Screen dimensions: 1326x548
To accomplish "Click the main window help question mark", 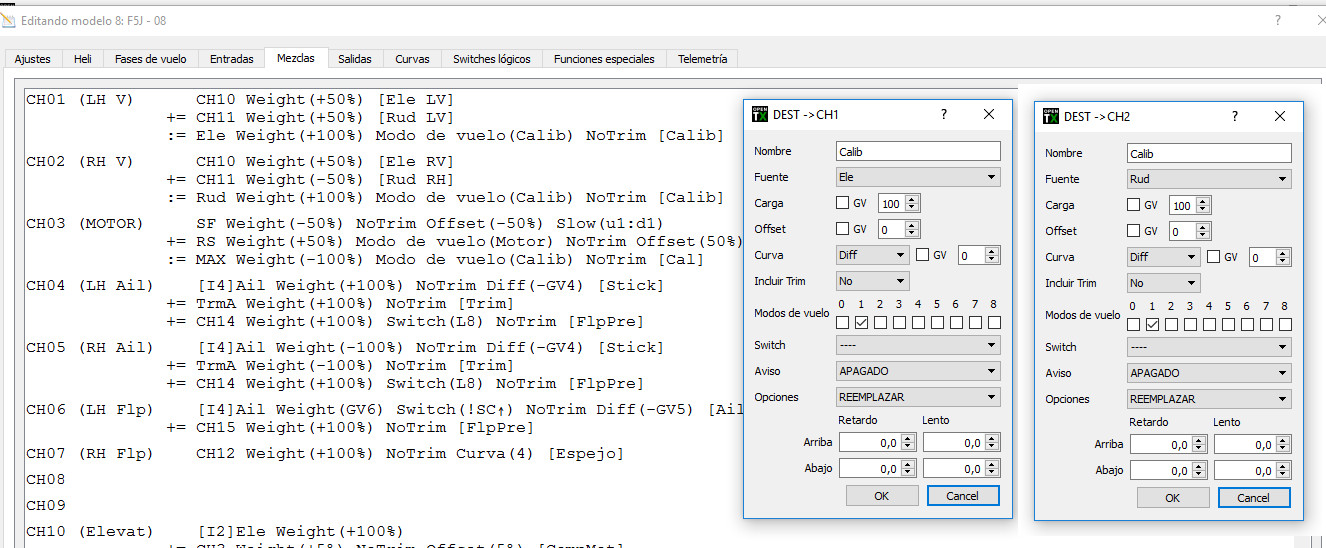I will [x=1277, y=20].
